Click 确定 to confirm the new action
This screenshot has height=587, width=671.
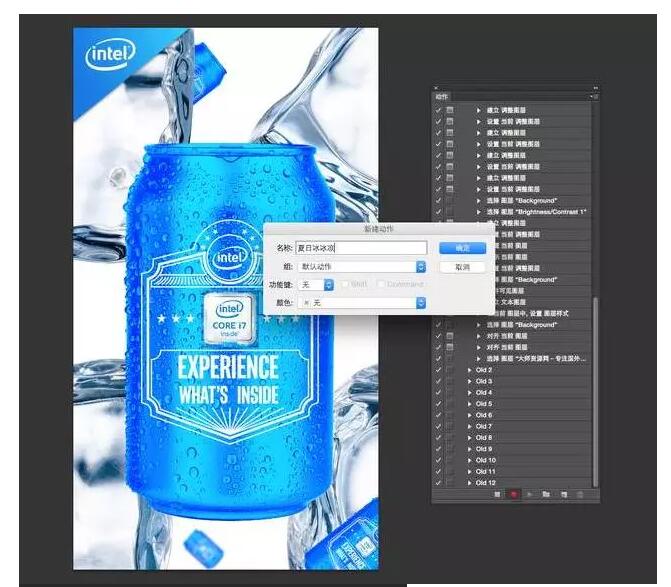[462, 247]
